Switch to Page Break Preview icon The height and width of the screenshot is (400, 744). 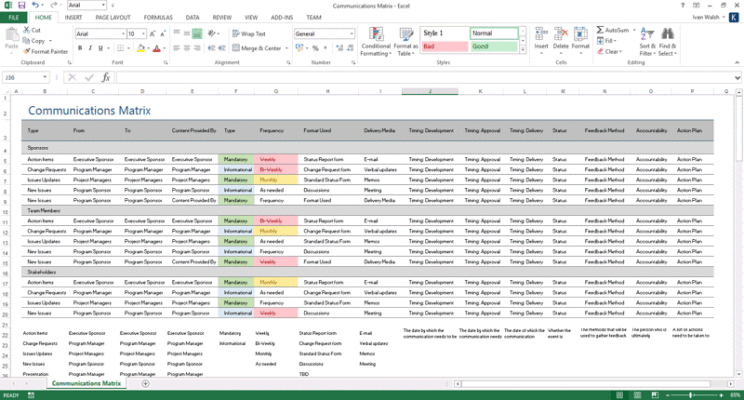point(655,395)
